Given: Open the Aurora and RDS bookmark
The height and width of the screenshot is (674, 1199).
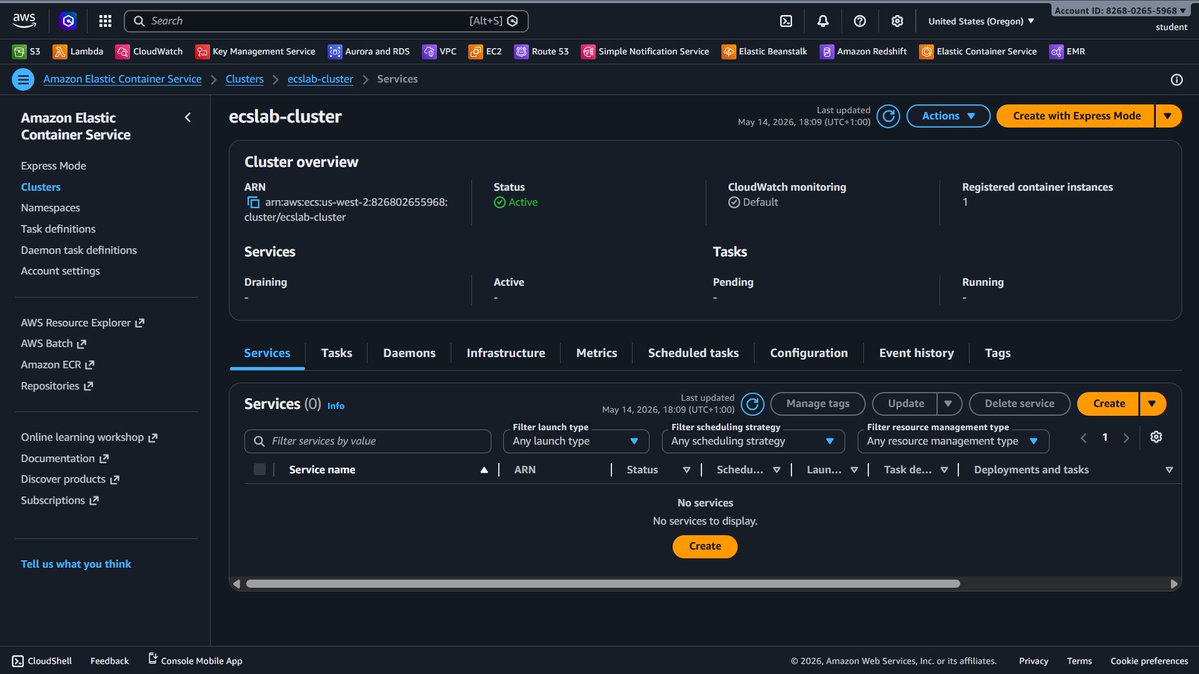Looking at the screenshot, I should point(369,51).
